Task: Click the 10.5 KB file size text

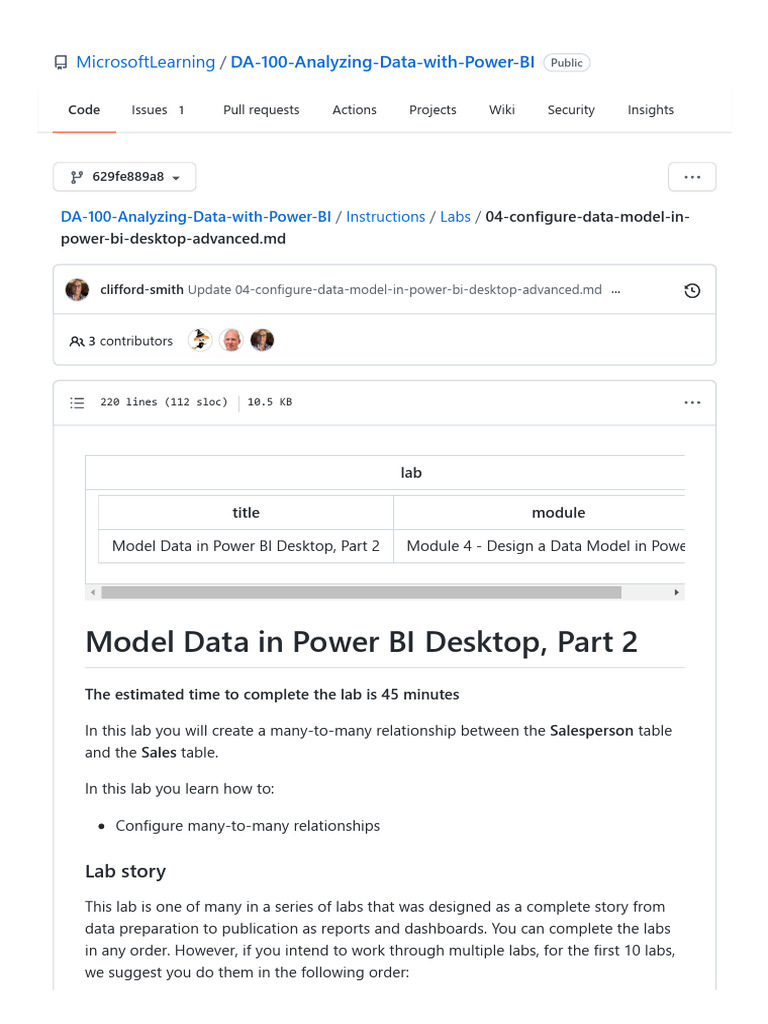Action: pyautogui.click(x=270, y=402)
